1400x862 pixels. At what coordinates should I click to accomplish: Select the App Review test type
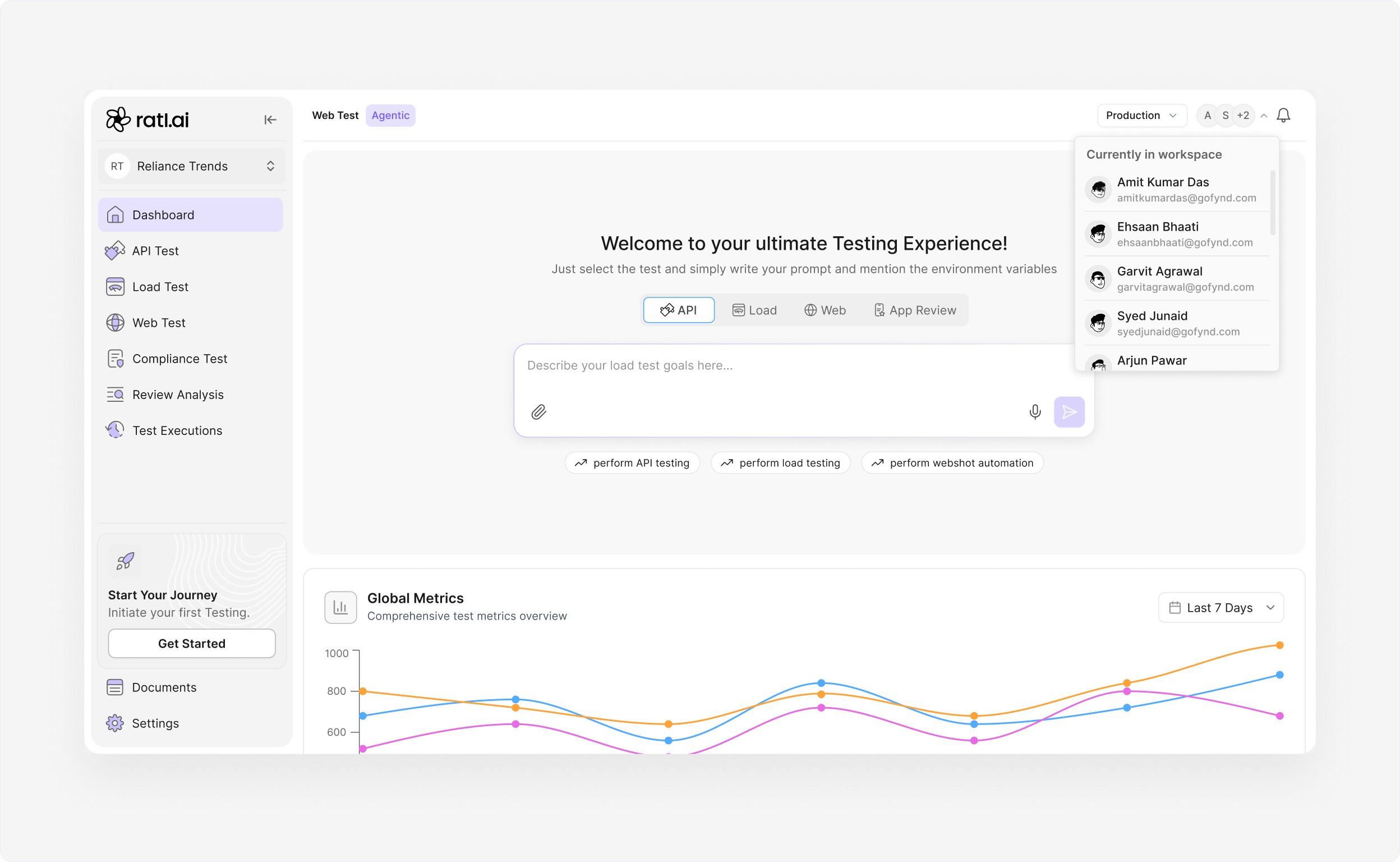tap(914, 310)
